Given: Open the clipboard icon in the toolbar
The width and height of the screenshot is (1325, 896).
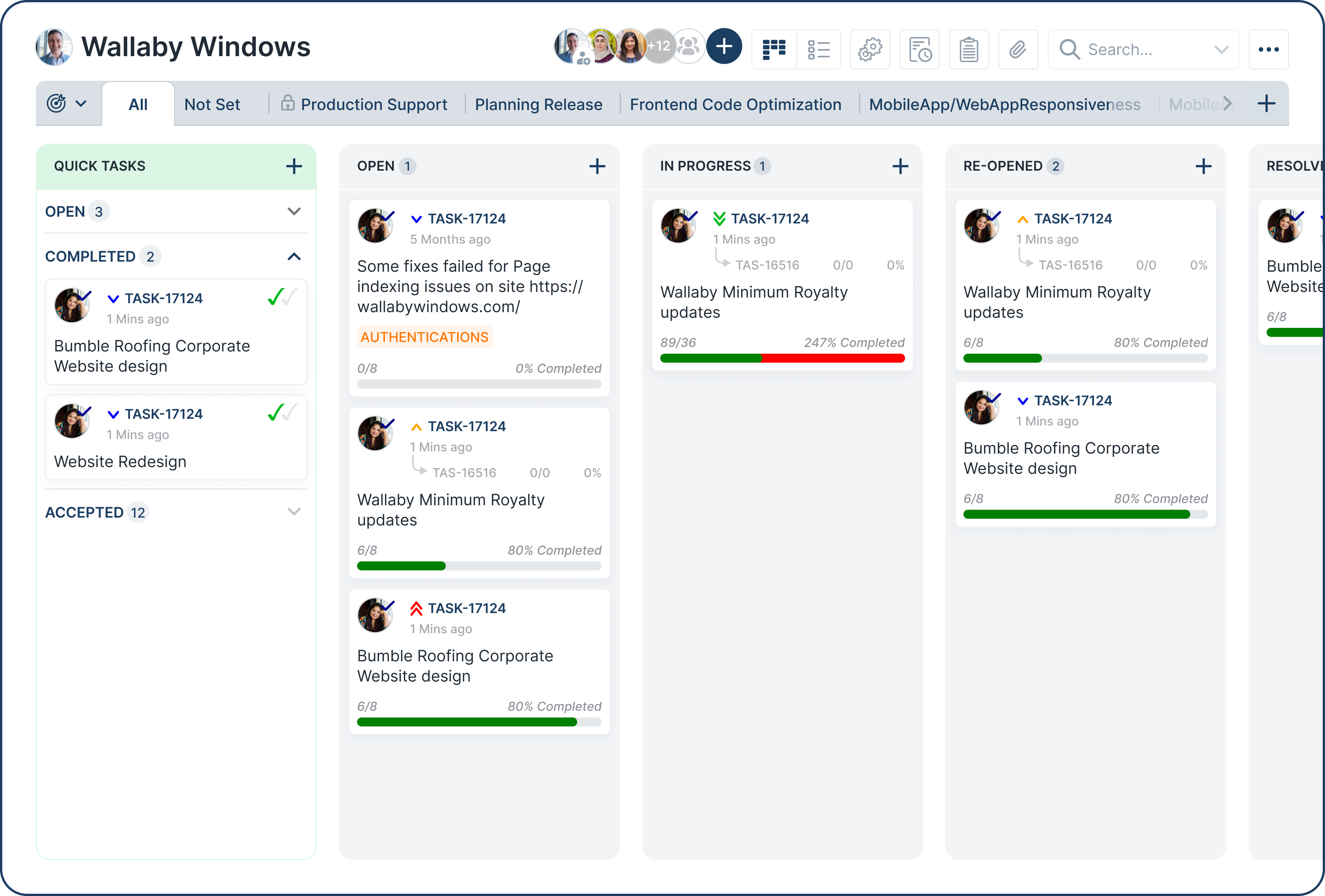Looking at the screenshot, I should tap(969, 49).
